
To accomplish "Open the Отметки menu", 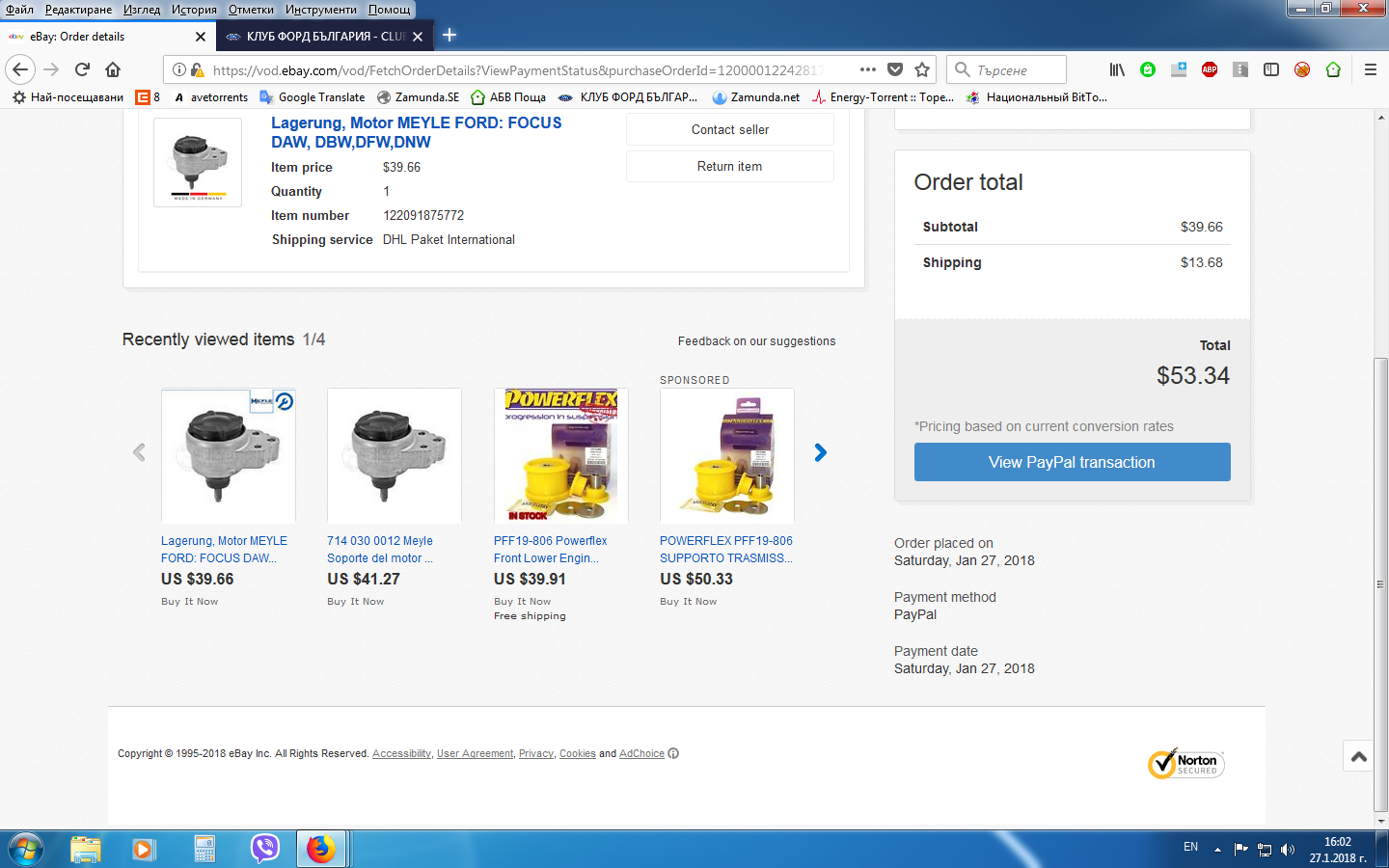I will point(251,9).
